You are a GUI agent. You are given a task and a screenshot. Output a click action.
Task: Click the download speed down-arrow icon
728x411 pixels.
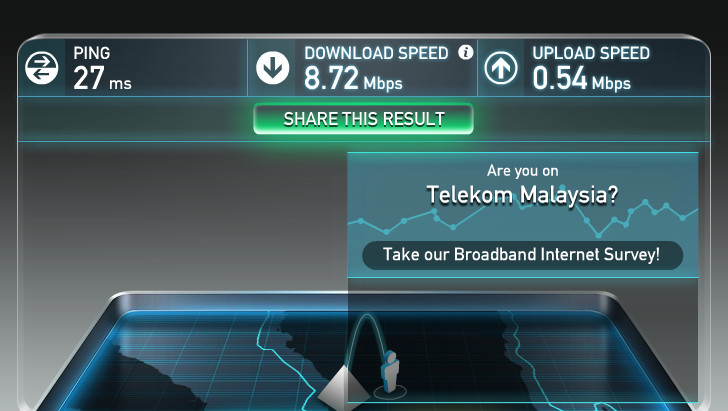(273, 68)
